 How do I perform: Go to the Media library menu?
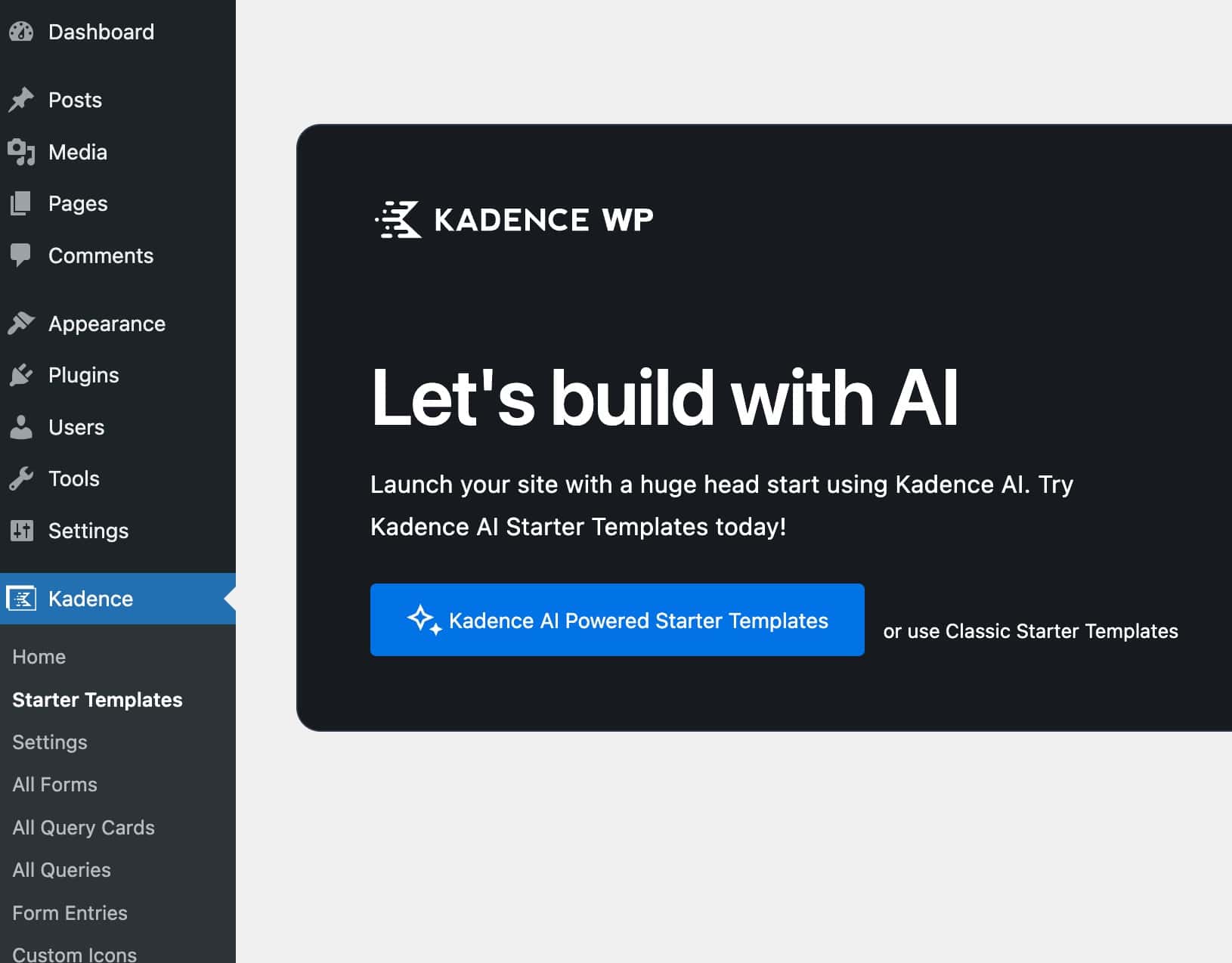pos(118,152)
